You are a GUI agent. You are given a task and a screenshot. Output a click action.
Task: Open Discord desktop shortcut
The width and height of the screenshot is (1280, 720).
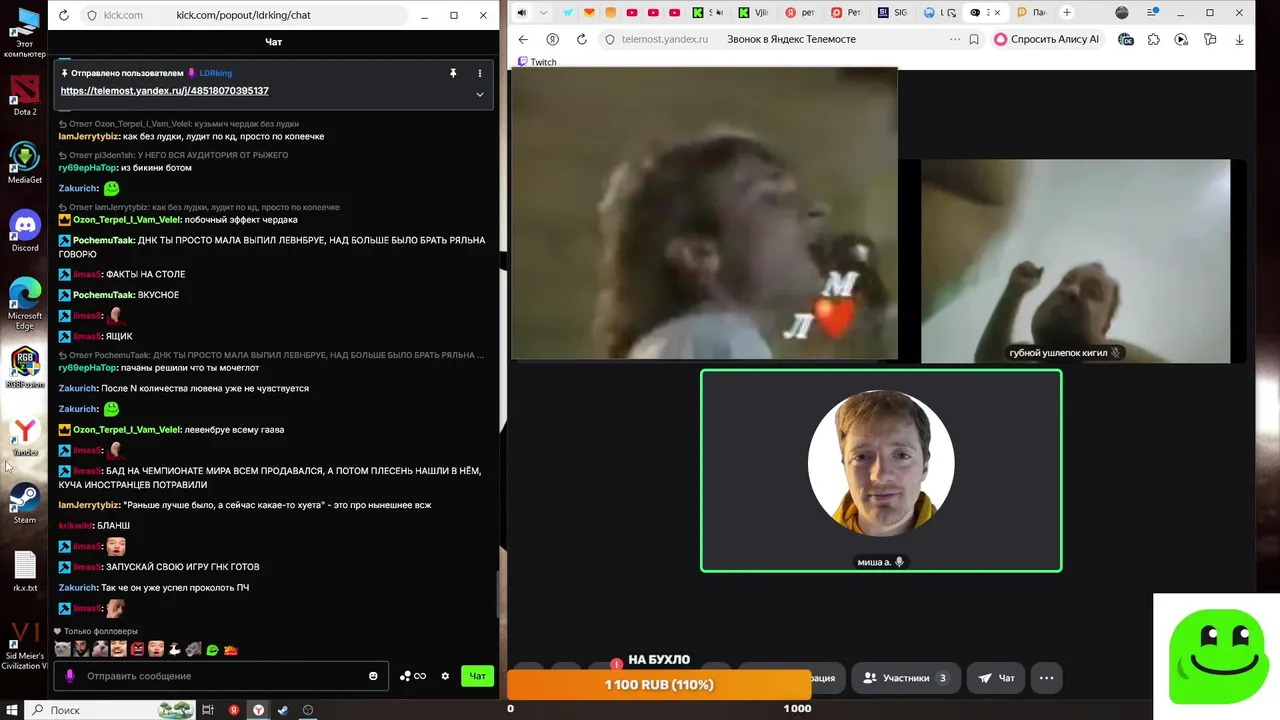click(x=25, y=231)
